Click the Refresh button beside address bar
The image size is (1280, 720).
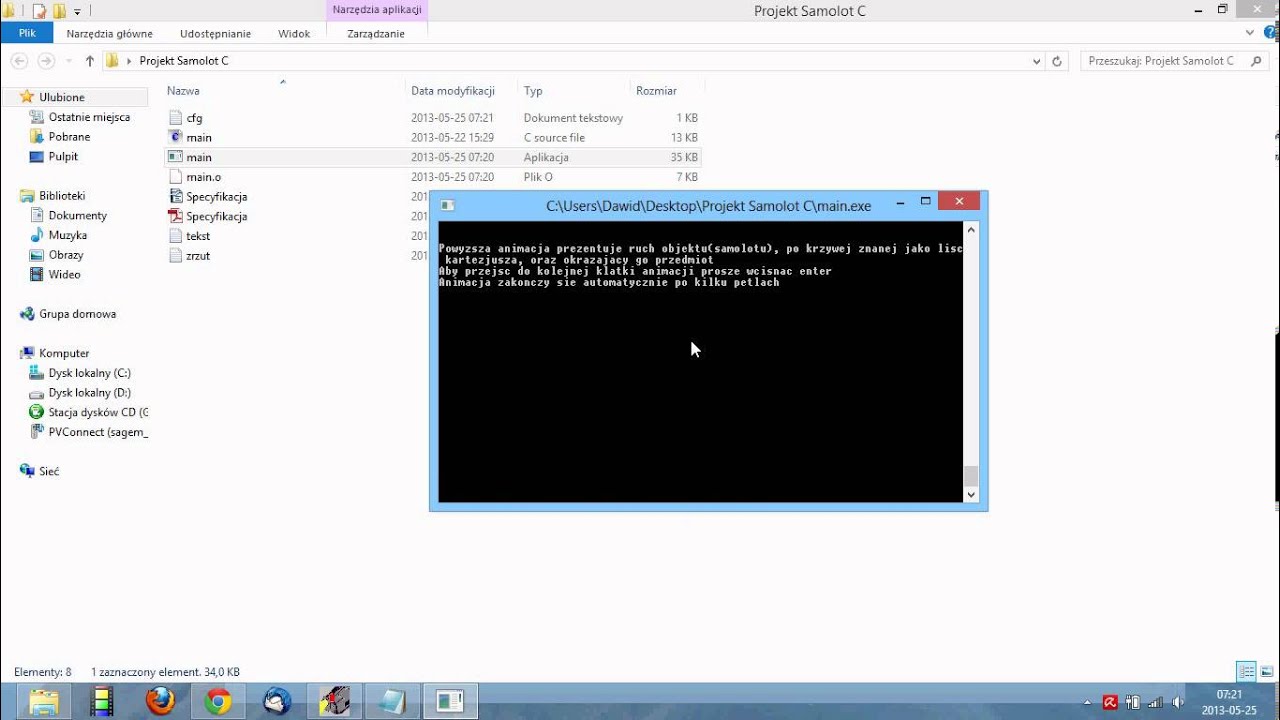pyautogui.click(x=1057, y=61)
